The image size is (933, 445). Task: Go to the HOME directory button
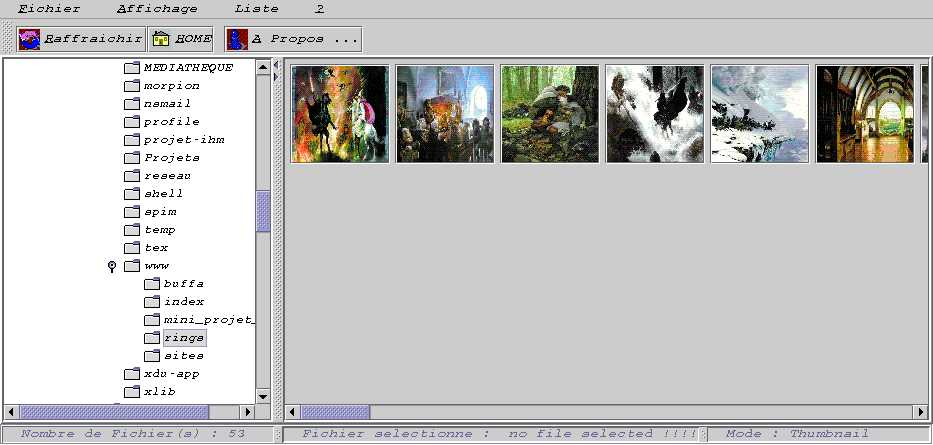pos(181,39)
